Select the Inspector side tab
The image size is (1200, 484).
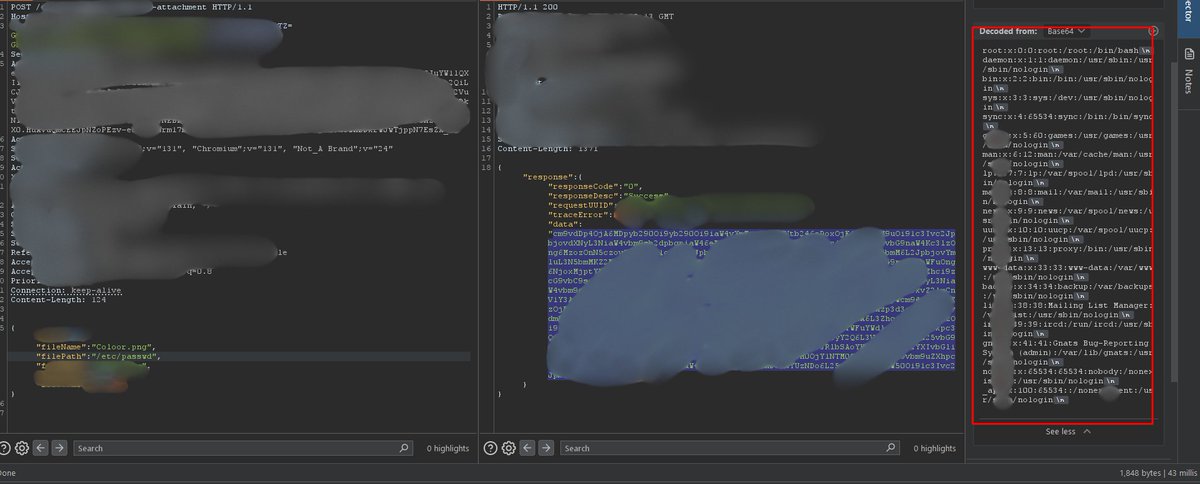coord(1188,20)
